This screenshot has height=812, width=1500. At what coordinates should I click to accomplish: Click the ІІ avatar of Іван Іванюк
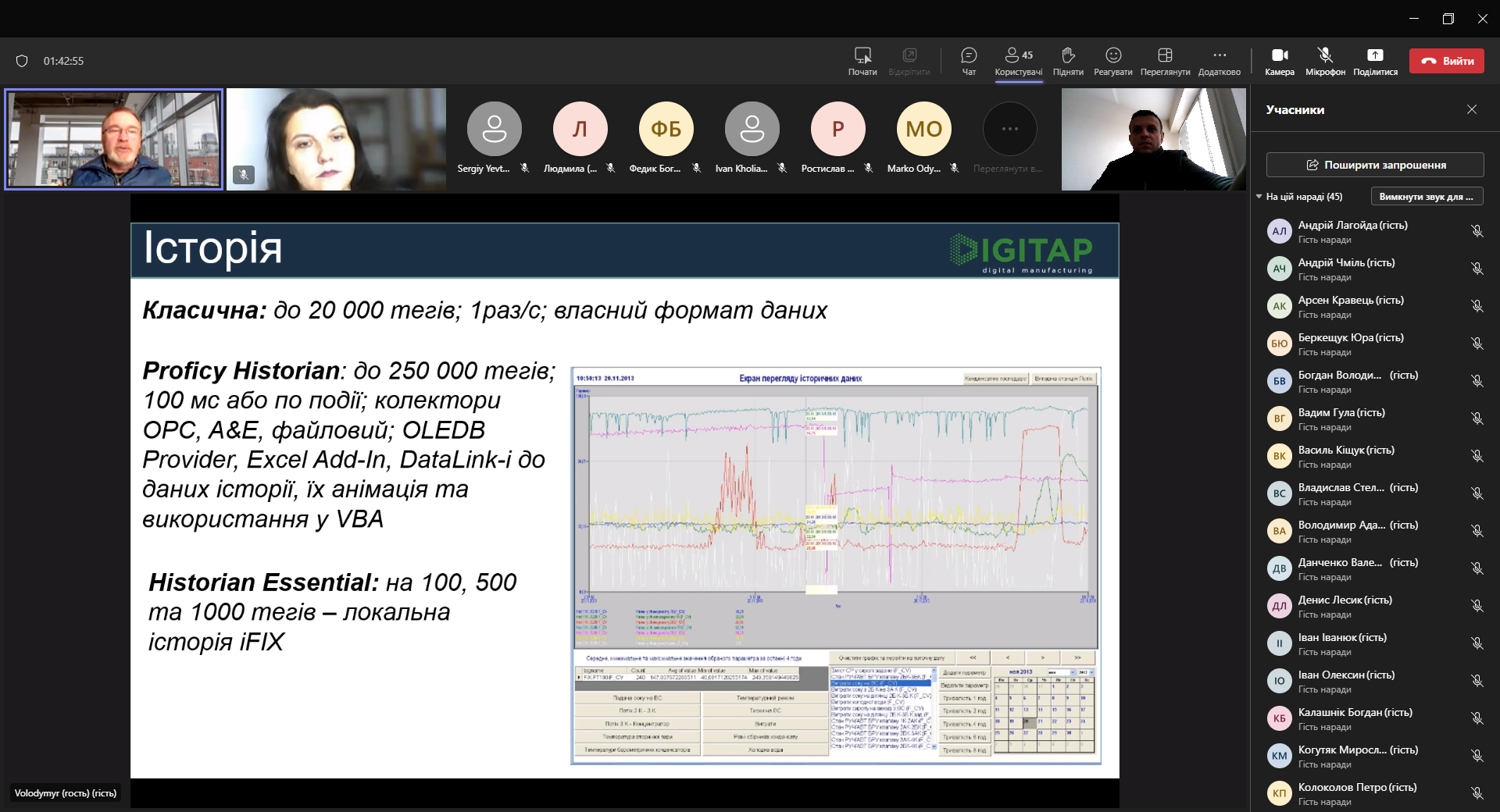(x=1279, y=643)
